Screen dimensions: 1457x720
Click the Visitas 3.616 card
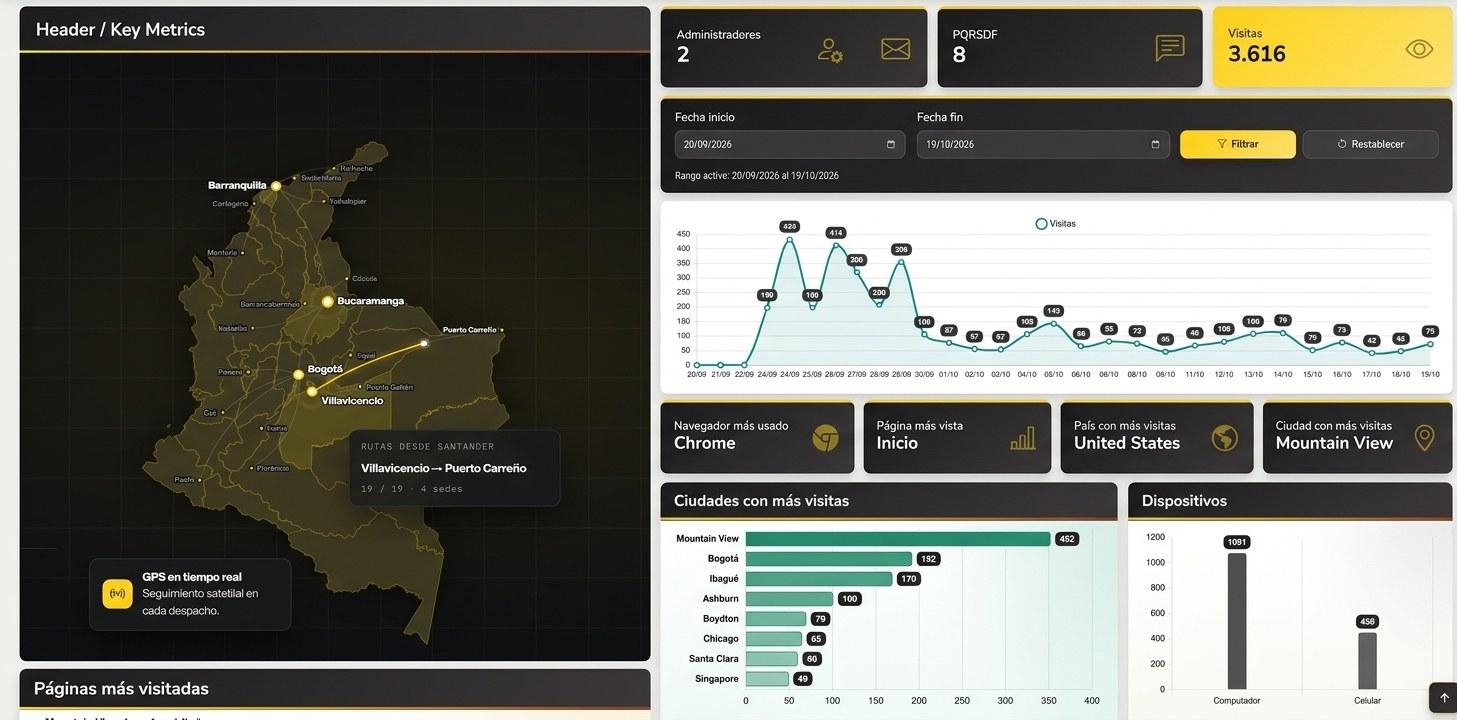(x=1332, y=48)
